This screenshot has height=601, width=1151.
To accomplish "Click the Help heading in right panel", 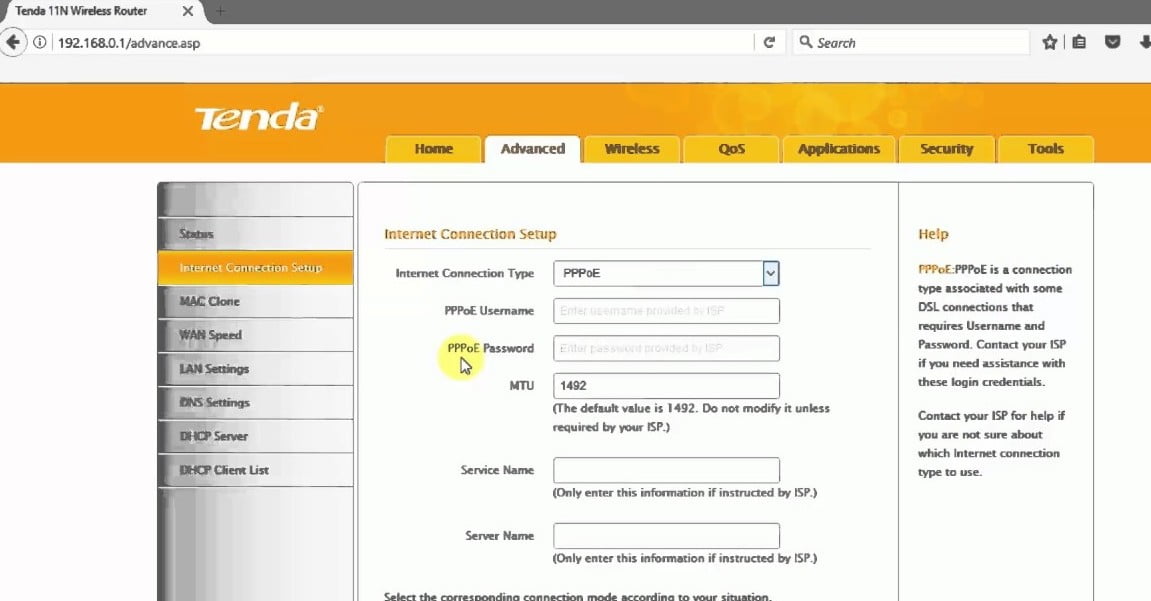I will pyautogui.click(x=933, y=234).
